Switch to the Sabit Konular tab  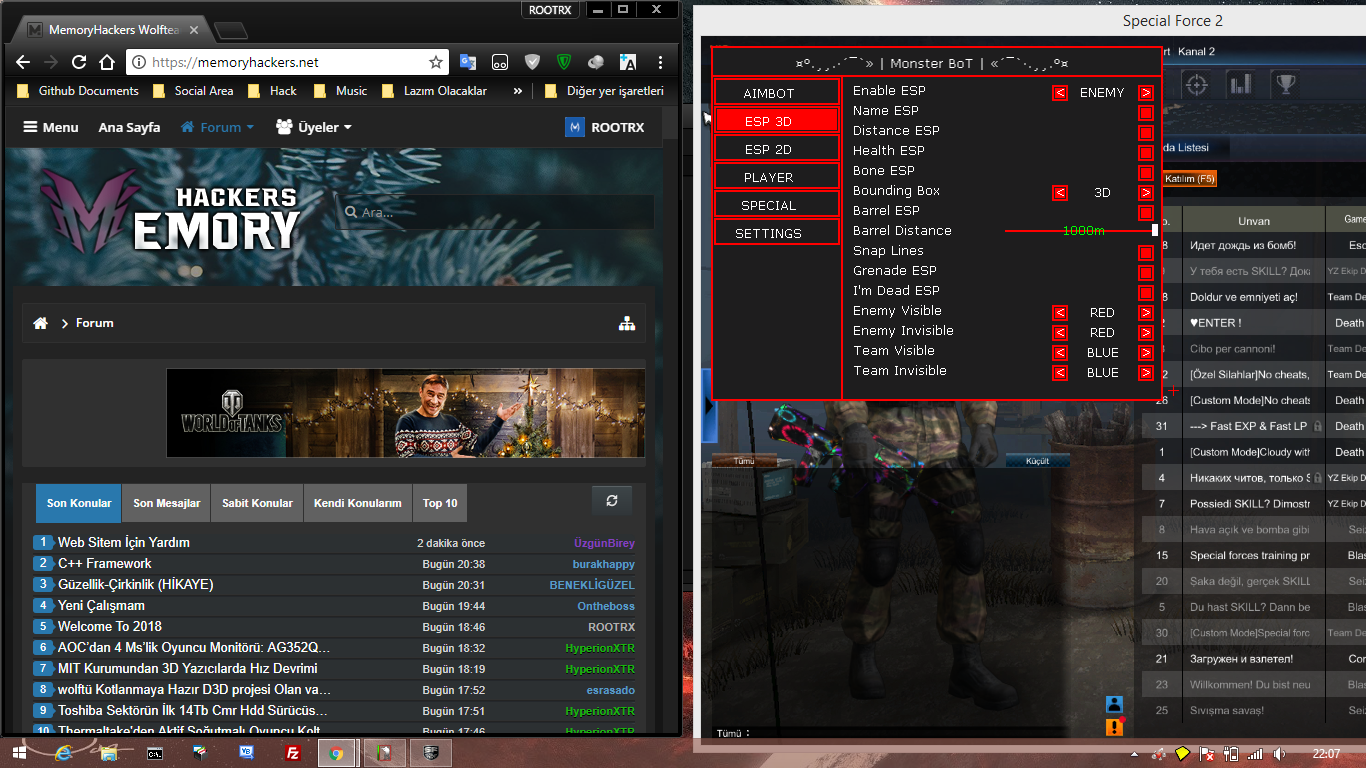(257, 503)
